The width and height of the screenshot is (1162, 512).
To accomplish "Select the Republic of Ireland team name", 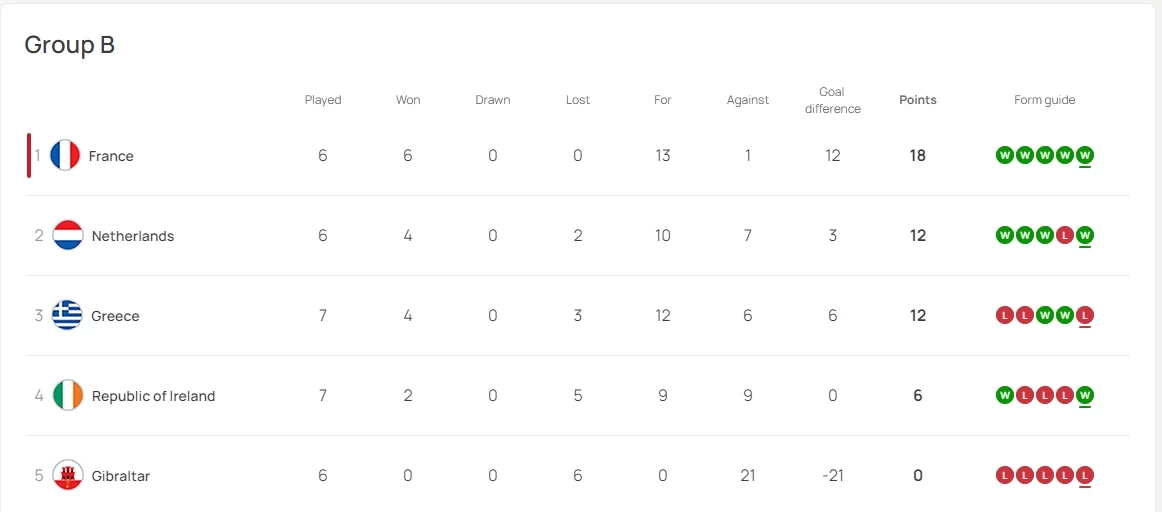I will (153, 396).
